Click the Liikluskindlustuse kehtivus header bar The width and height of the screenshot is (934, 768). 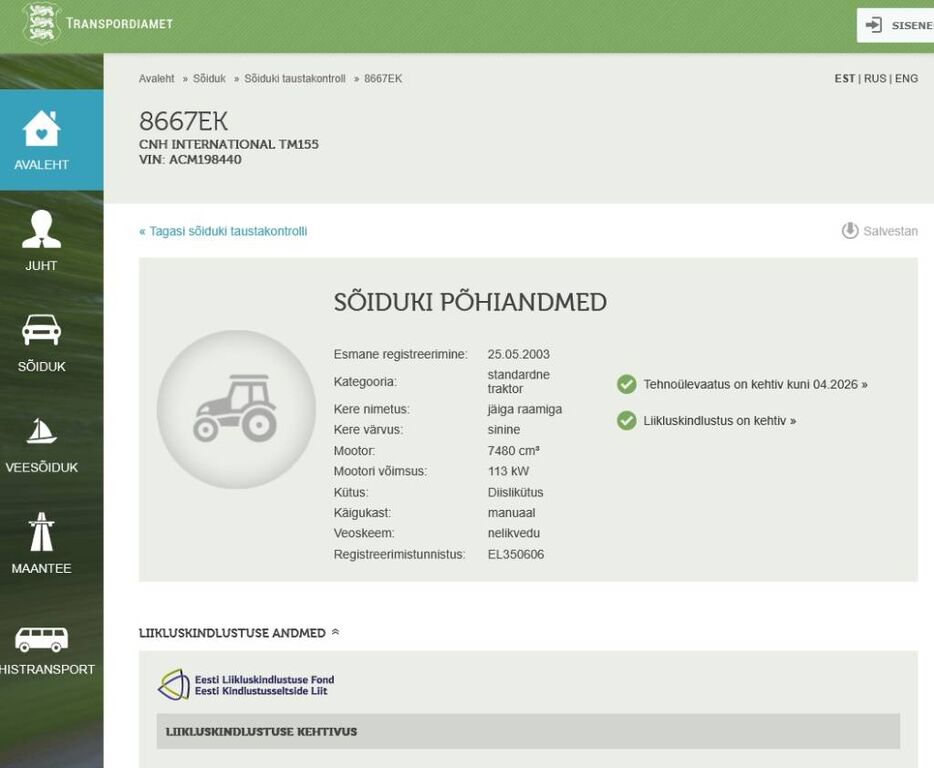pyautogui.click(x=528, y=731)
